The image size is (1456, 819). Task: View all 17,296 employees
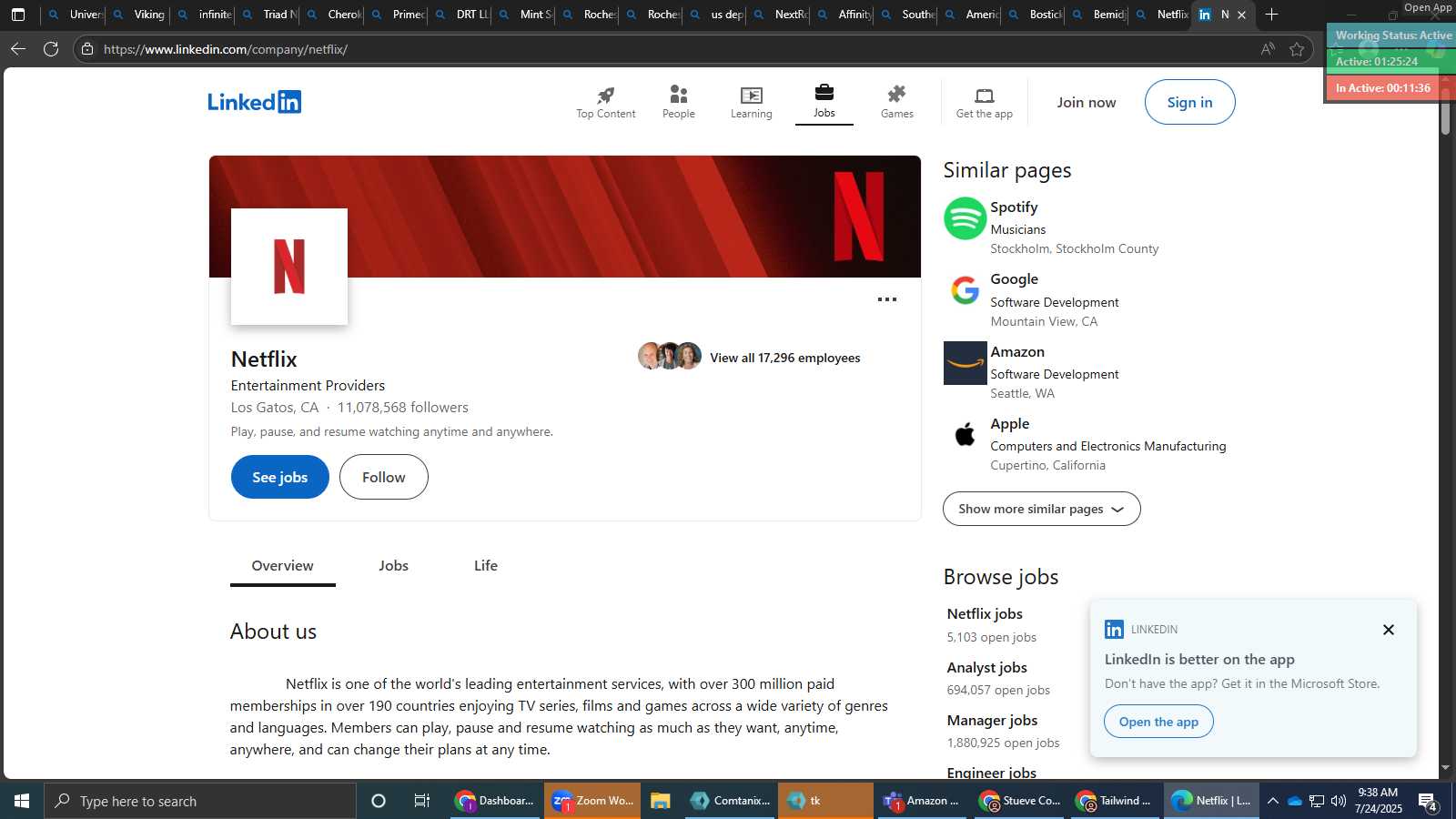784,358
